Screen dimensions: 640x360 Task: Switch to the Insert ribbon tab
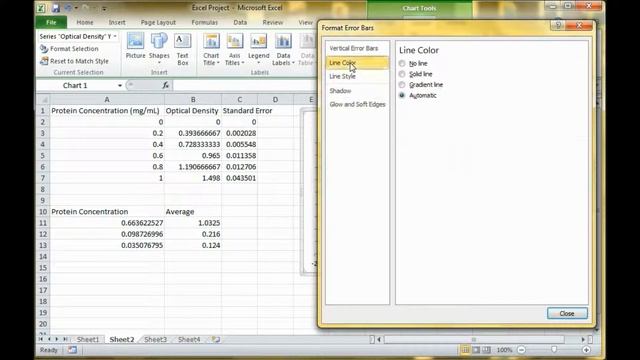(117, 22)
